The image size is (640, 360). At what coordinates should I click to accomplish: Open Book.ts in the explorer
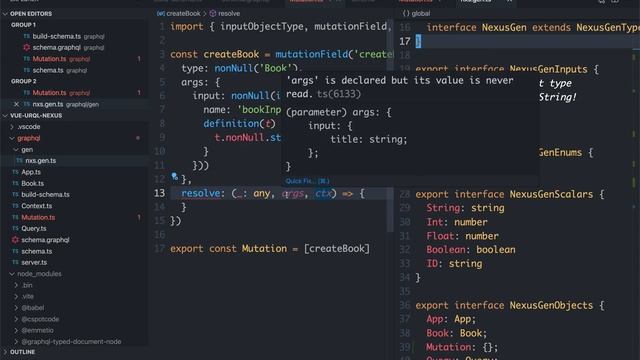tap(33, 184)
